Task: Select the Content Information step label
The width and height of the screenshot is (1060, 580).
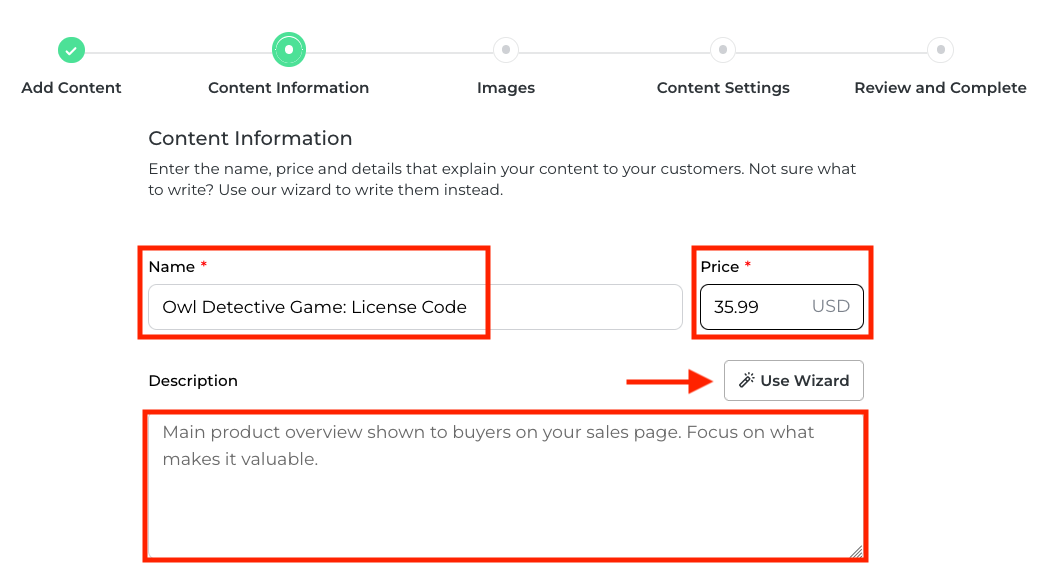Action: [x=289, y=88]
